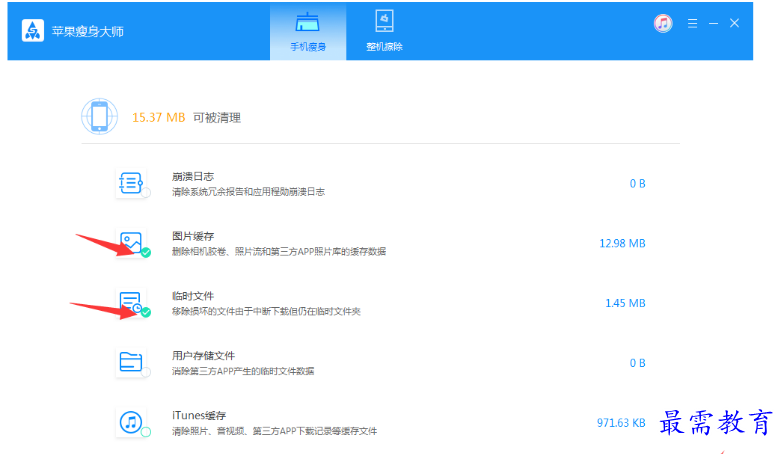Click the 1.45 MB size value
This screenshot has height=454, width=781.
[625, 303]
